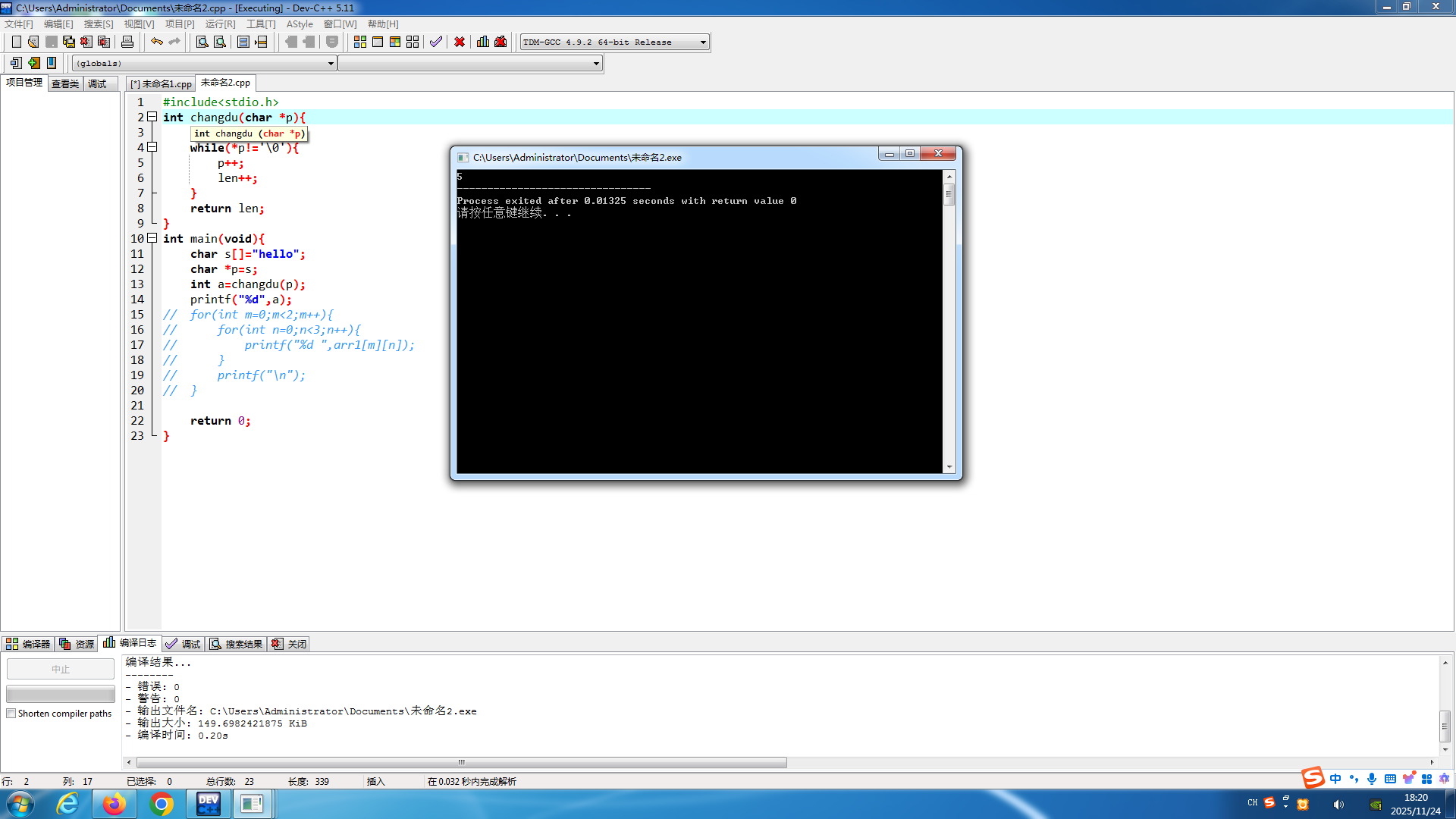
Task: Open the TDM-GCC 4.9.2 compiler dropdown
Action: [703, 42]
